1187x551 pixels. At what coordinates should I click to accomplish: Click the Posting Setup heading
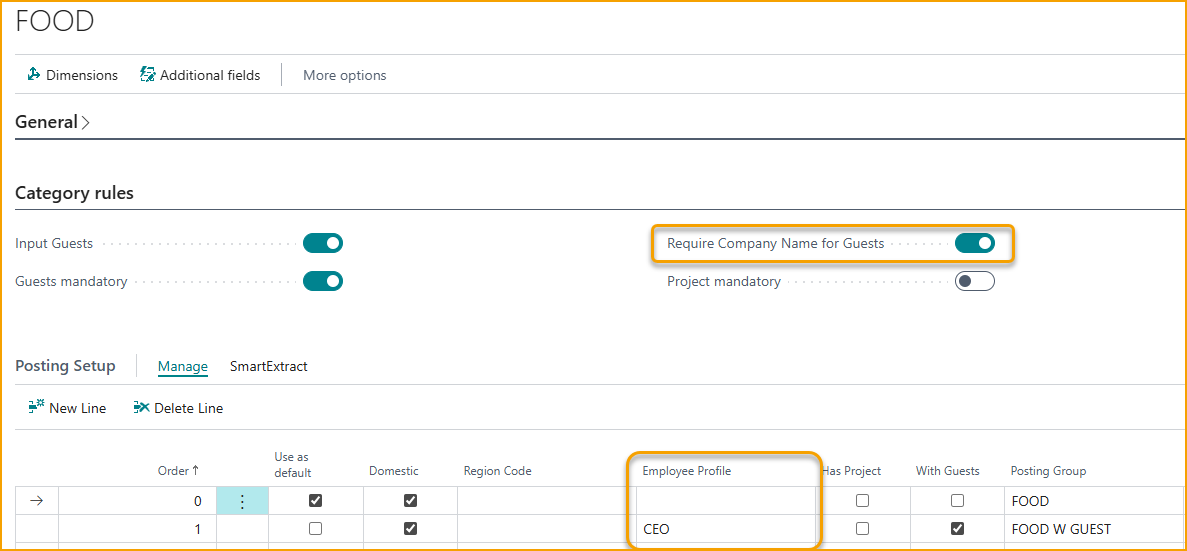[x=65, y=366]
